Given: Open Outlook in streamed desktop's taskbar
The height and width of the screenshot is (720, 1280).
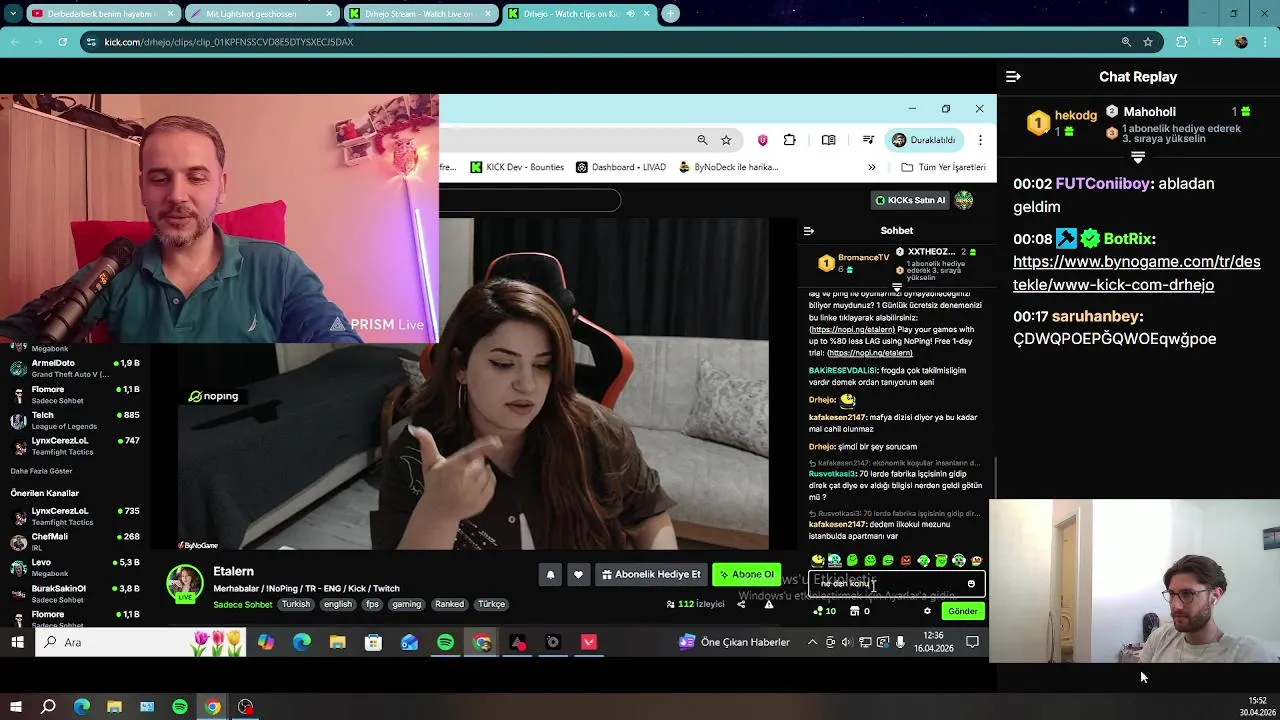Looking at the screenshot, I should coord(410,642).
